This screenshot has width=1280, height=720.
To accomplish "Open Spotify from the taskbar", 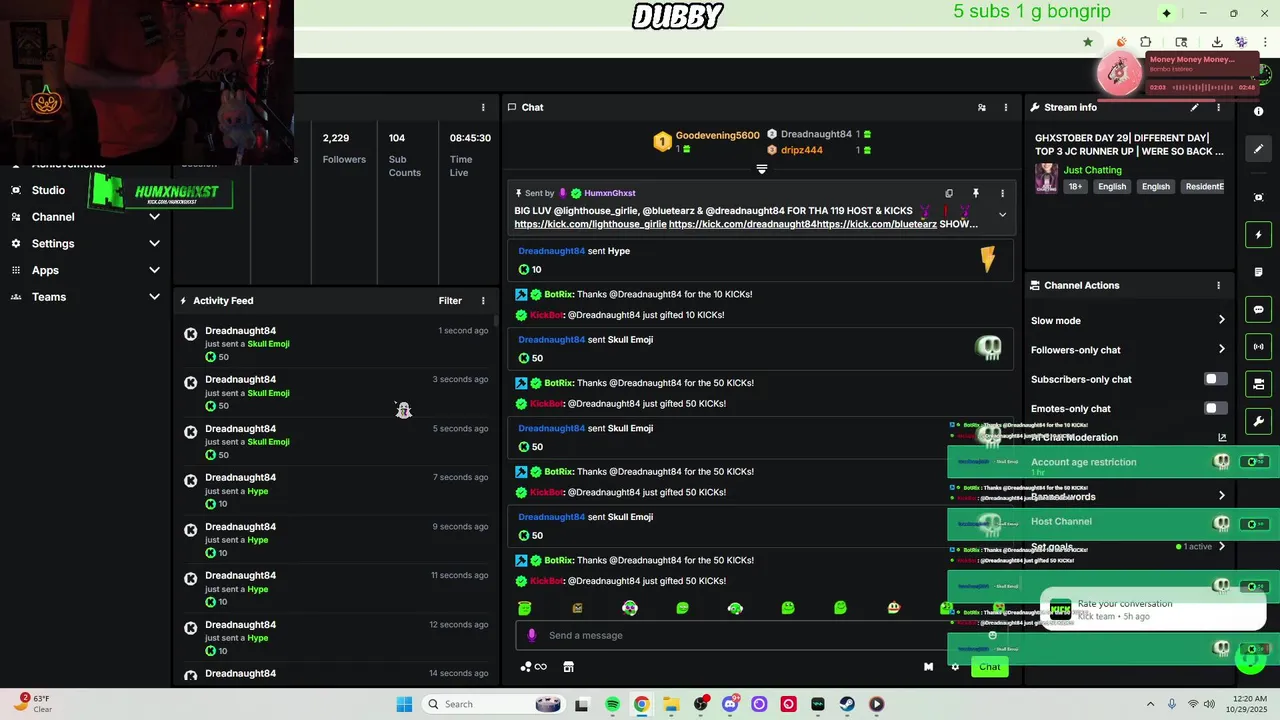I will [612, 704].
